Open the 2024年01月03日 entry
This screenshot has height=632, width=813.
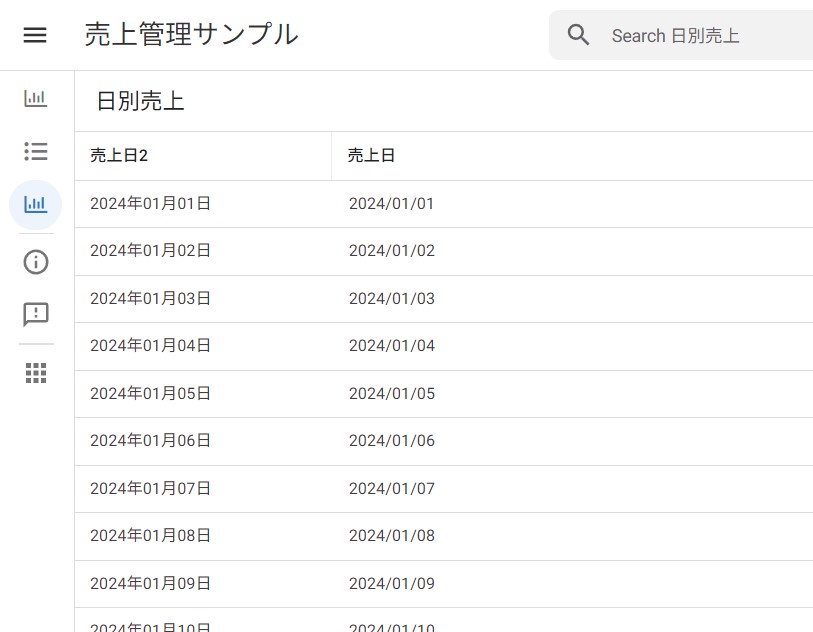(151, 299)
